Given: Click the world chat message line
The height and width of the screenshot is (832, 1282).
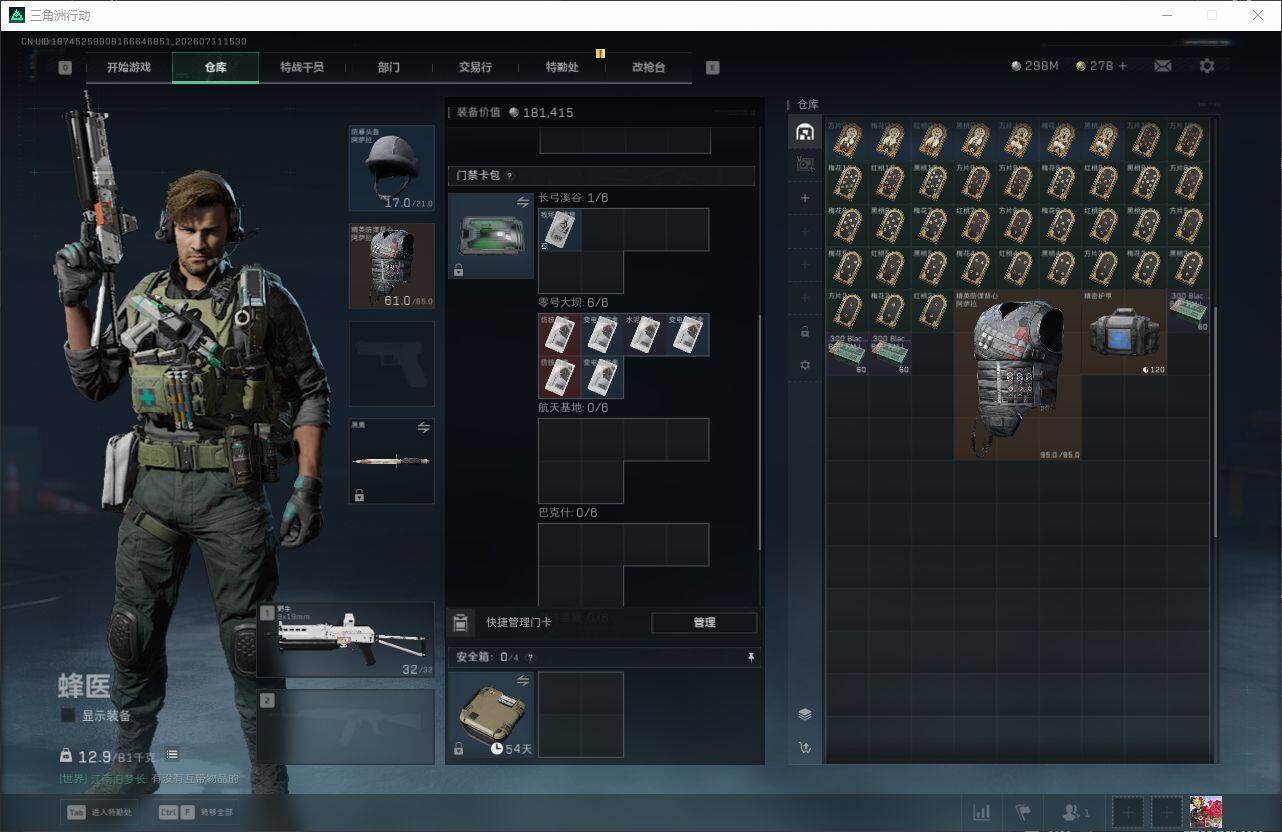Looking at the screenshot, I should coord(149,779).
